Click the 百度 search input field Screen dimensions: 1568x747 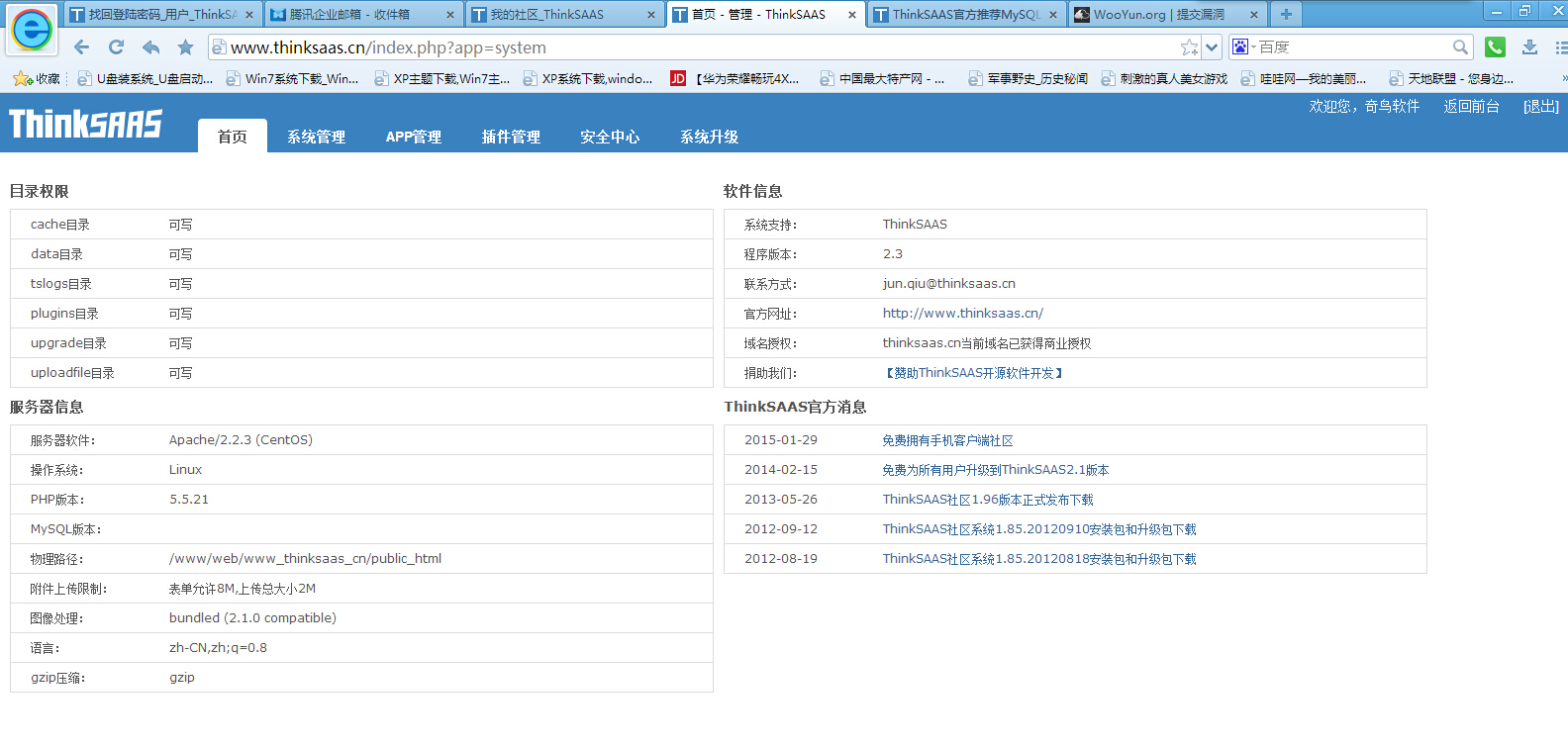point(1352,47)
